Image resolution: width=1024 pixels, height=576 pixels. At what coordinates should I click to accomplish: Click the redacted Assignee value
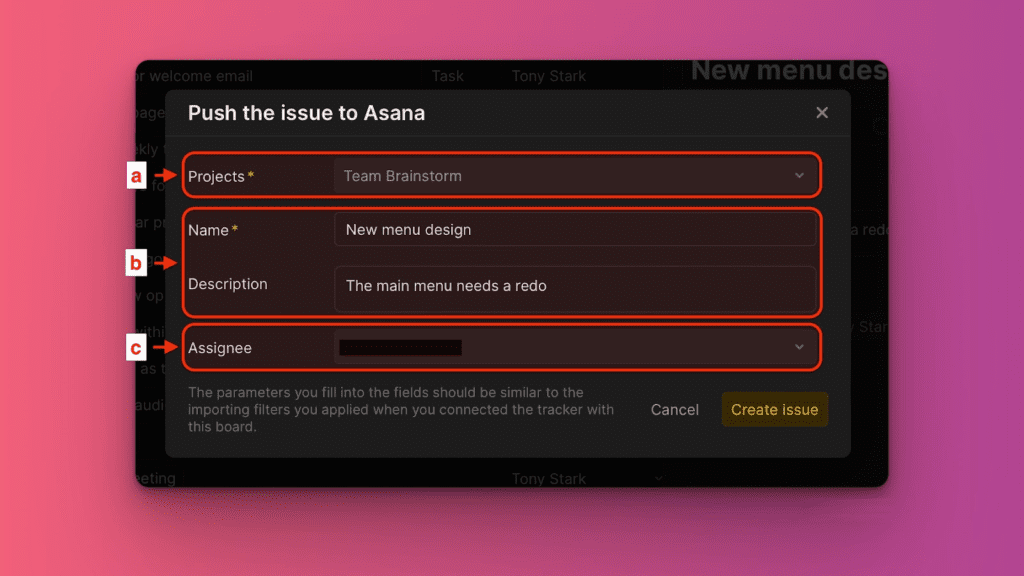click(x=399, y=347)
